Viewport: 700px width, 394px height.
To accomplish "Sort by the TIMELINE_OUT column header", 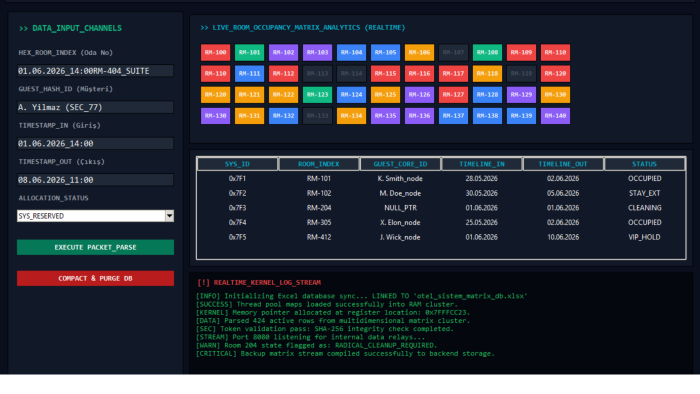I will 563,164.
